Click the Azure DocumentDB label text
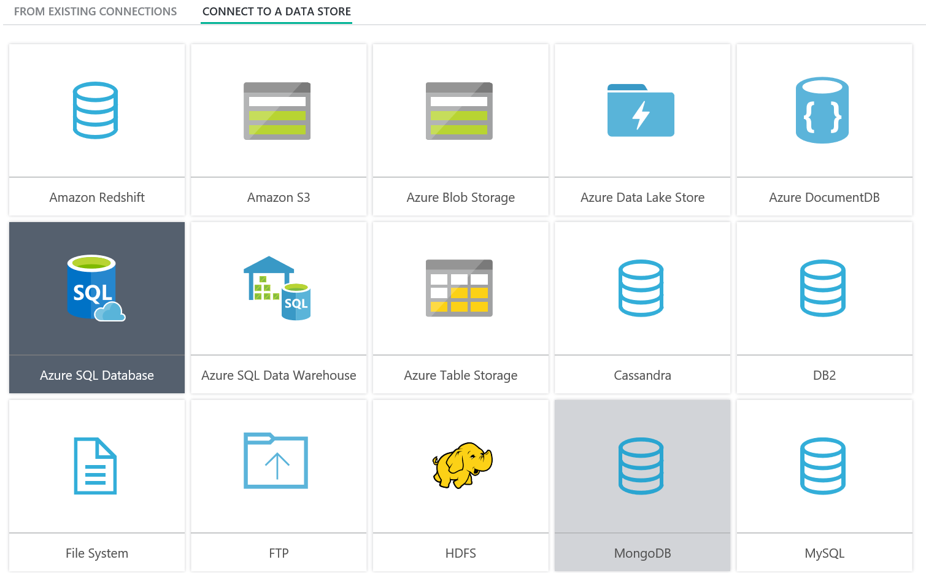926x581 pixels. click(823, 197)
